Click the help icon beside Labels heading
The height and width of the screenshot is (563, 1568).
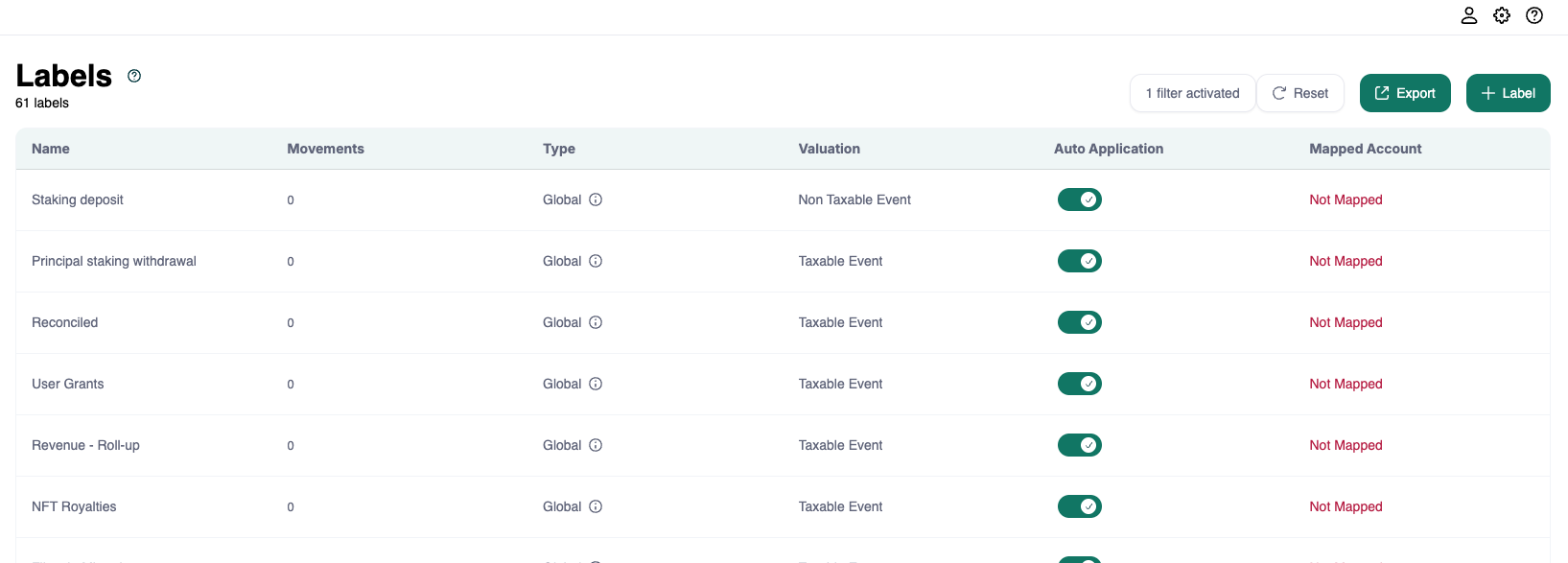click(x=134, y=76)
